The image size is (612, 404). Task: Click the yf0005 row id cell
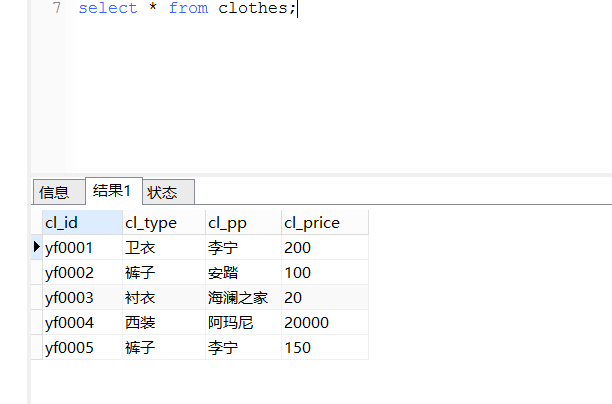coord(82,347)
